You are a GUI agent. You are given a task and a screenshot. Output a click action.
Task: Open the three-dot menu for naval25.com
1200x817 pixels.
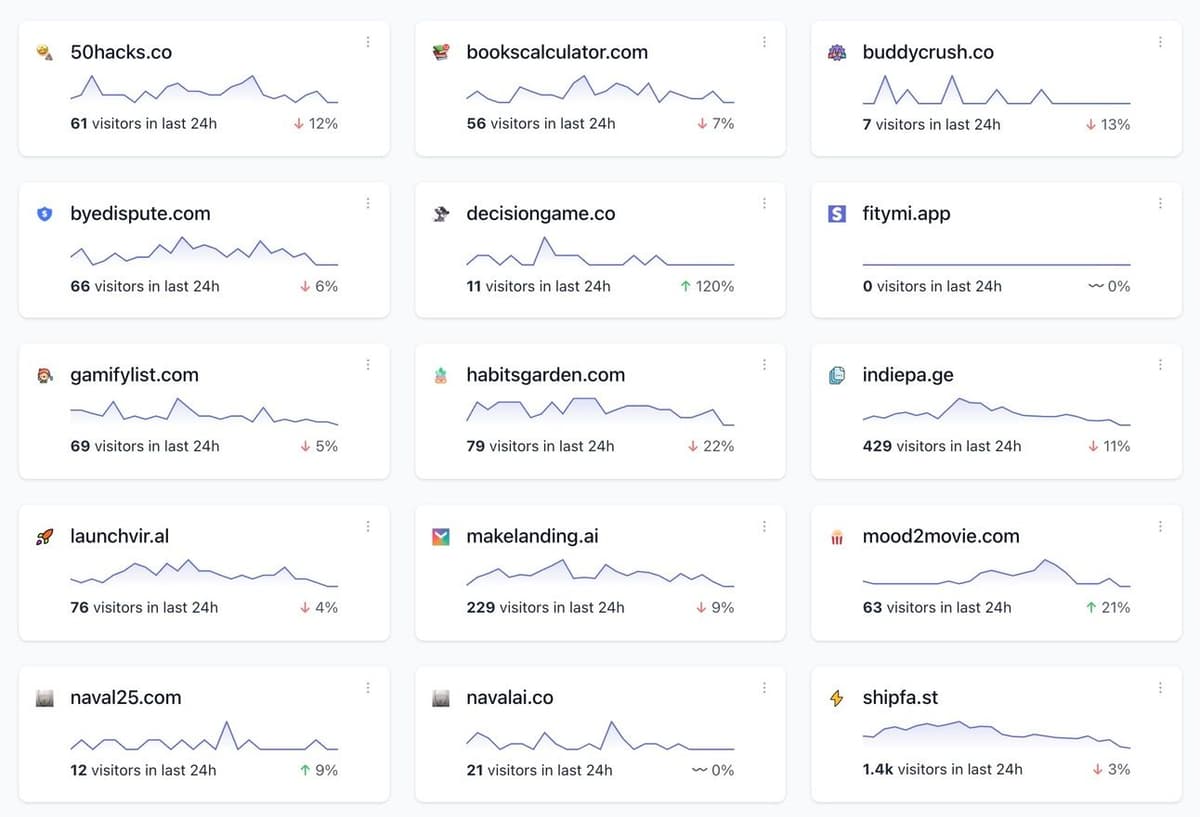(x=368, y=688)
